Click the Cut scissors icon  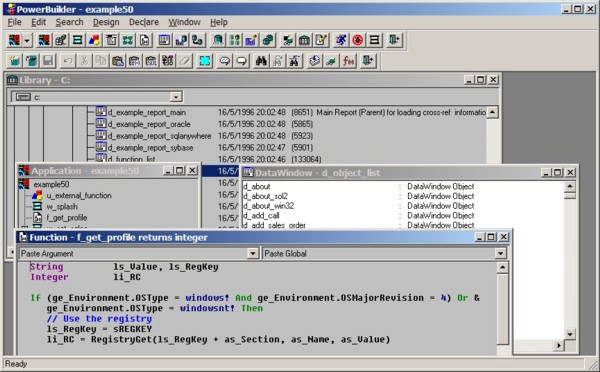click(85, 61)
